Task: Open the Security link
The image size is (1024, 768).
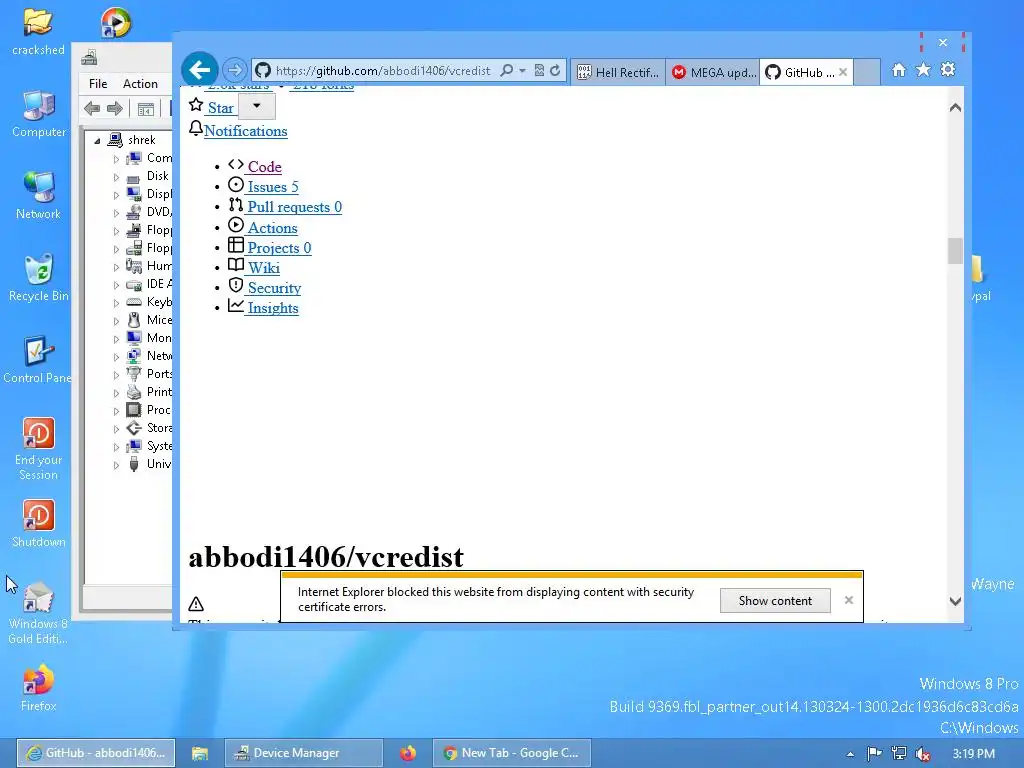Action: pyautogui.click(x=274, y=288)
